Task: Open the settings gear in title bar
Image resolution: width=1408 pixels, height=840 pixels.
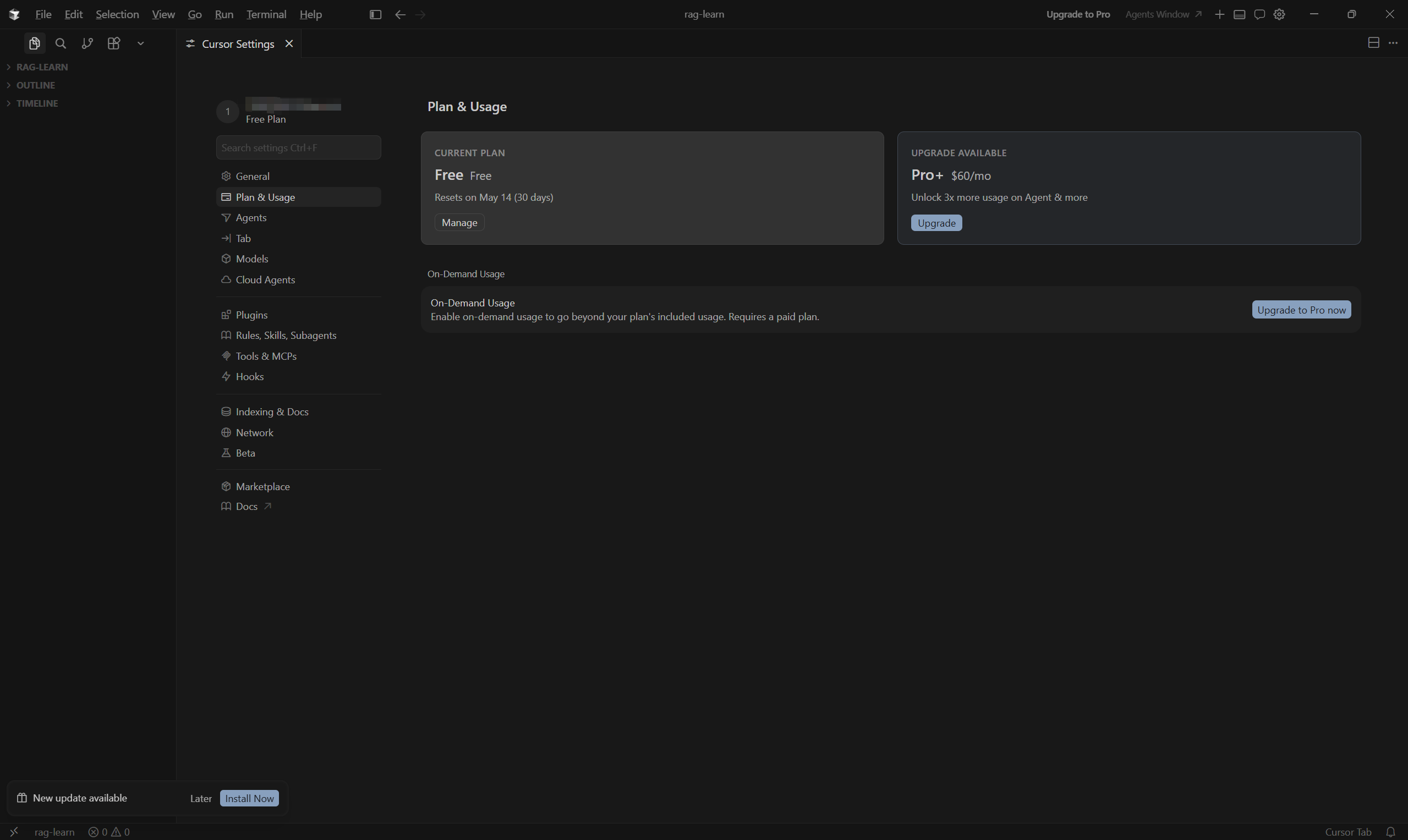Action: pyautogui.click(x=1279, y=15)
